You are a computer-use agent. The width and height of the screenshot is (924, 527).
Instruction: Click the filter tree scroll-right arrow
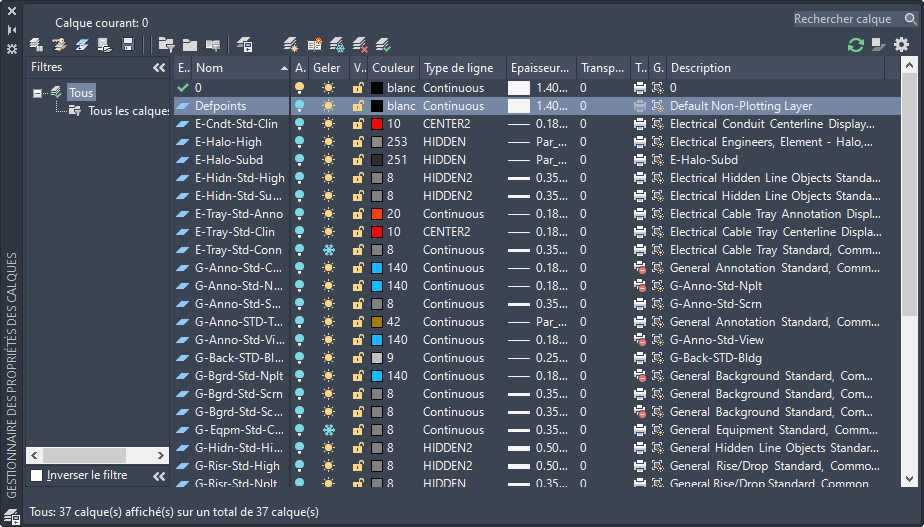pos(160,455)
